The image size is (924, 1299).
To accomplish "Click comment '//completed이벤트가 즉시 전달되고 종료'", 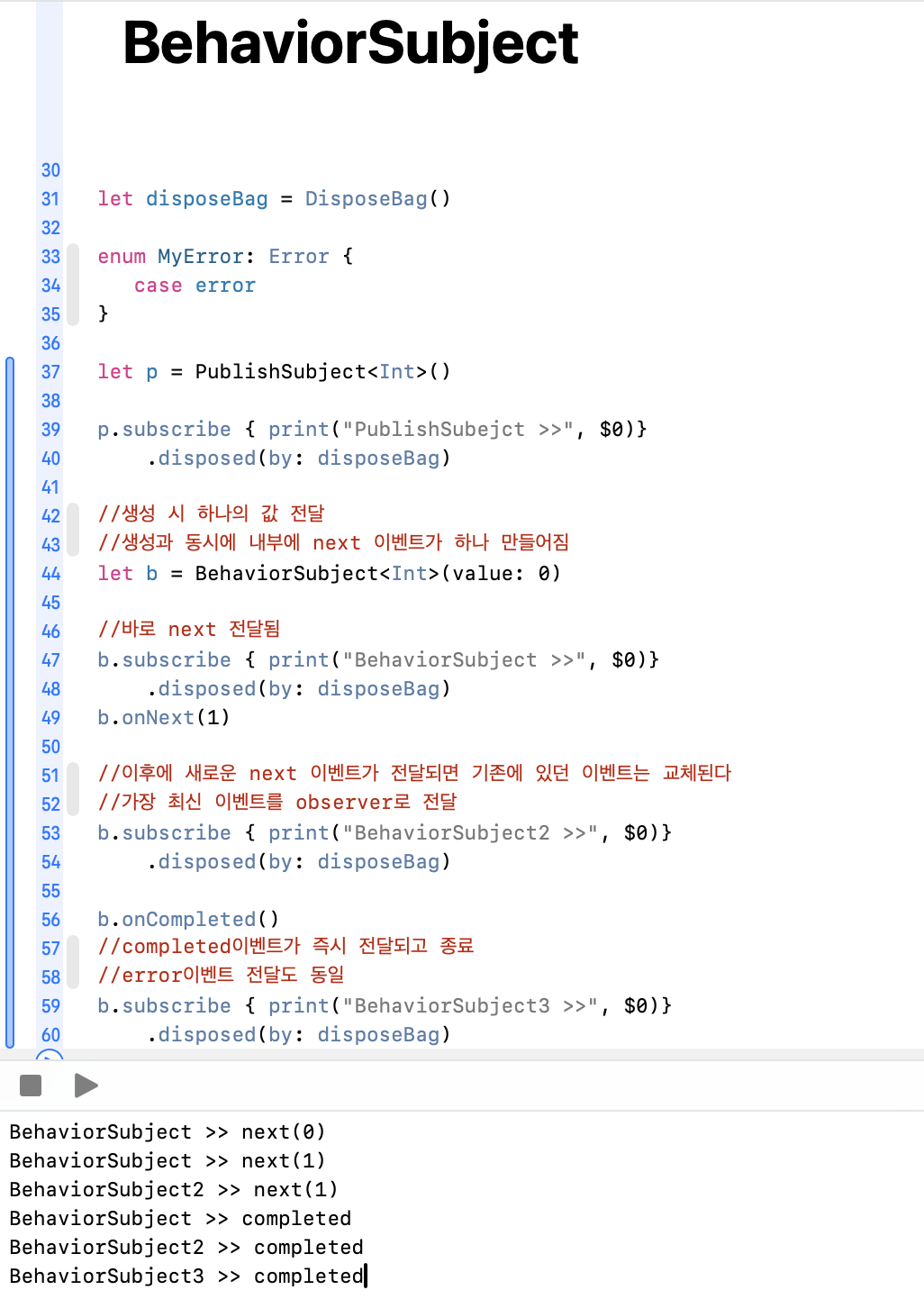I will pyautogui.click(x=285, y=946).
